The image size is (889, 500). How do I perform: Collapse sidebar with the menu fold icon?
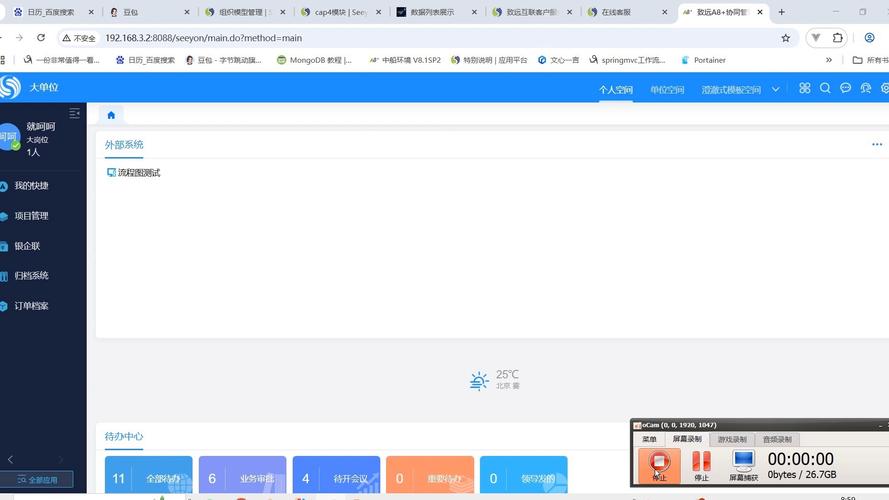click(x=74, y=113)
